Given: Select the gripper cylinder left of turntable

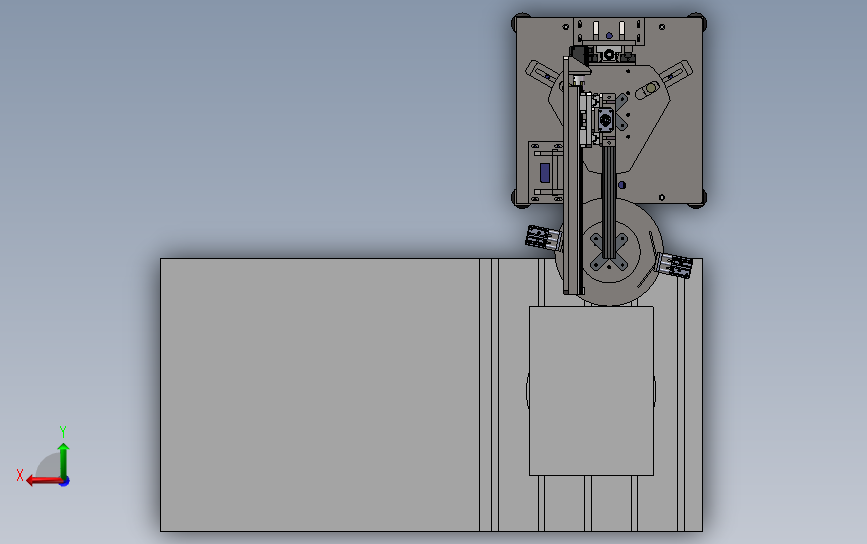Looking at the screenshot, I should tap(542, 238).
